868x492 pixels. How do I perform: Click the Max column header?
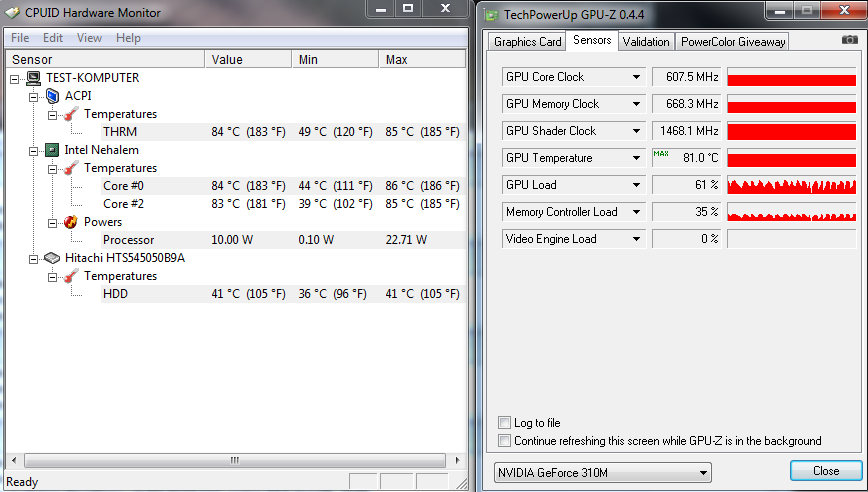tap(422, 60)
